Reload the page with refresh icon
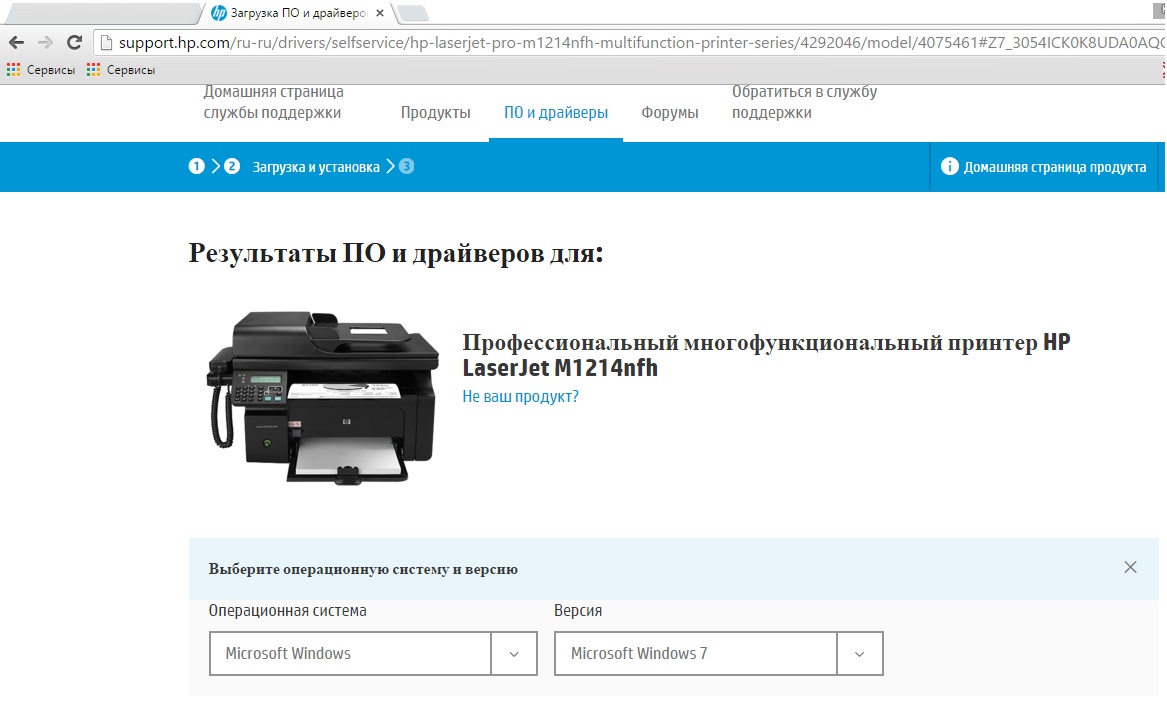Screen dimensions: 1167x702 pyautogui.click(x=74, y=43)
